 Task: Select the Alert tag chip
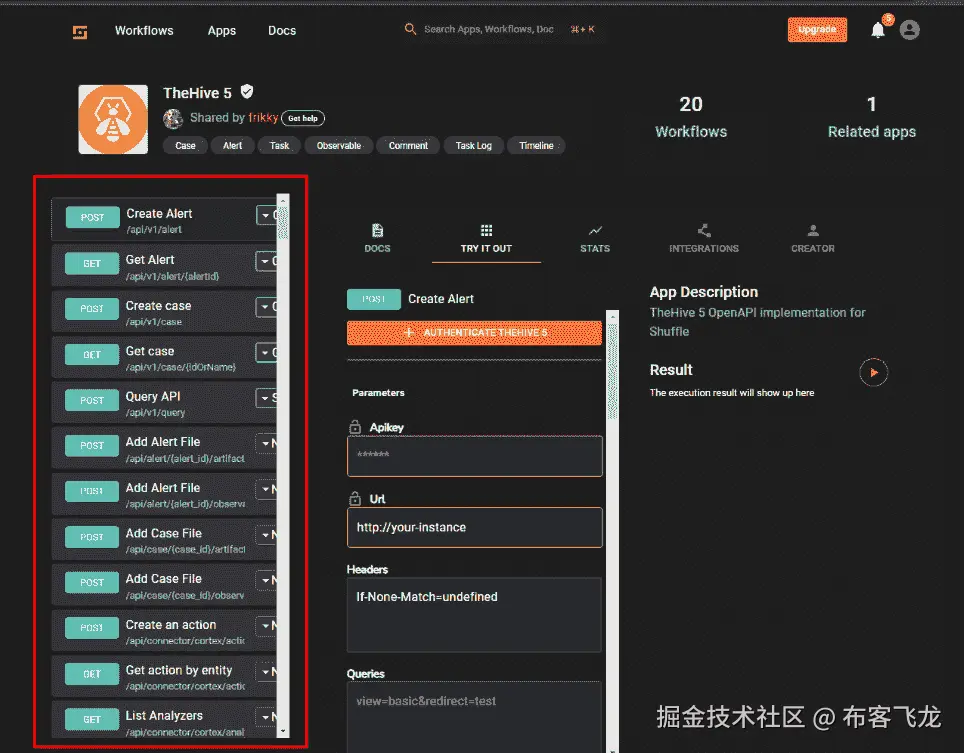pos(232,146)
